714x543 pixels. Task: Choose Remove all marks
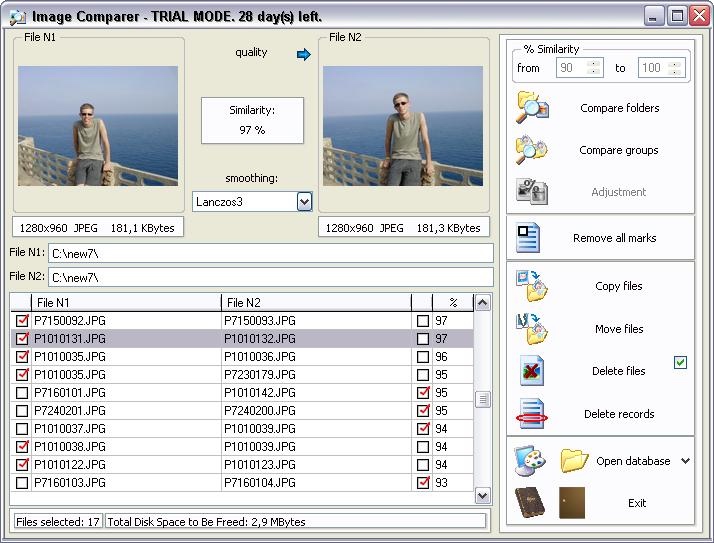point(614,238)
